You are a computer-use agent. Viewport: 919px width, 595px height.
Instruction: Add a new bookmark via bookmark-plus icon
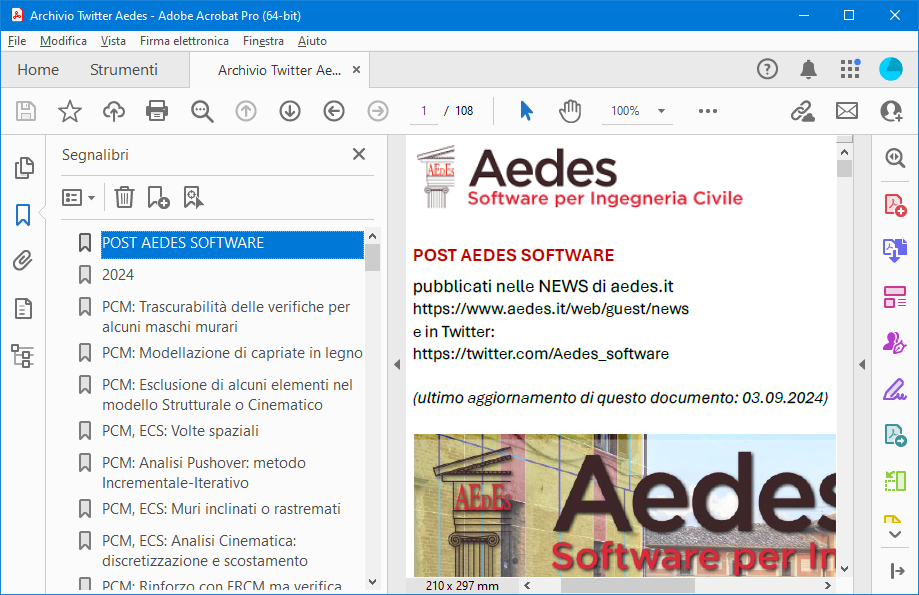tap(157, 197)
